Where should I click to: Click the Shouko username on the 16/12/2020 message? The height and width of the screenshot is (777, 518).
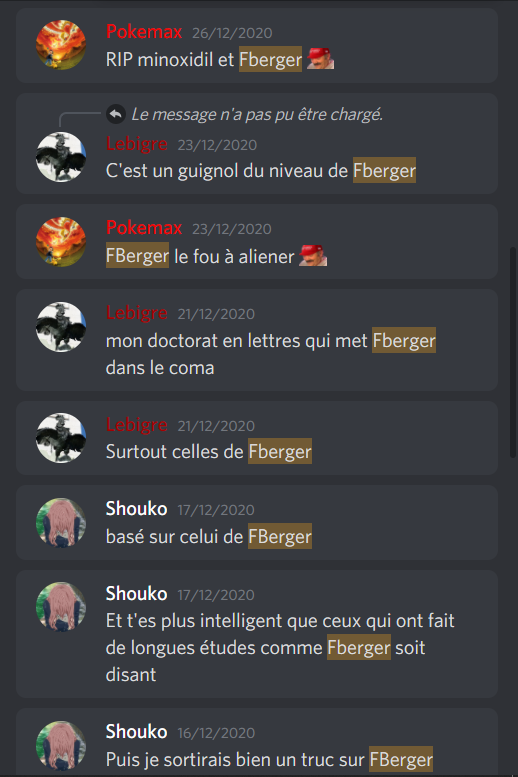pyautogui.click(x=136, y=732)
